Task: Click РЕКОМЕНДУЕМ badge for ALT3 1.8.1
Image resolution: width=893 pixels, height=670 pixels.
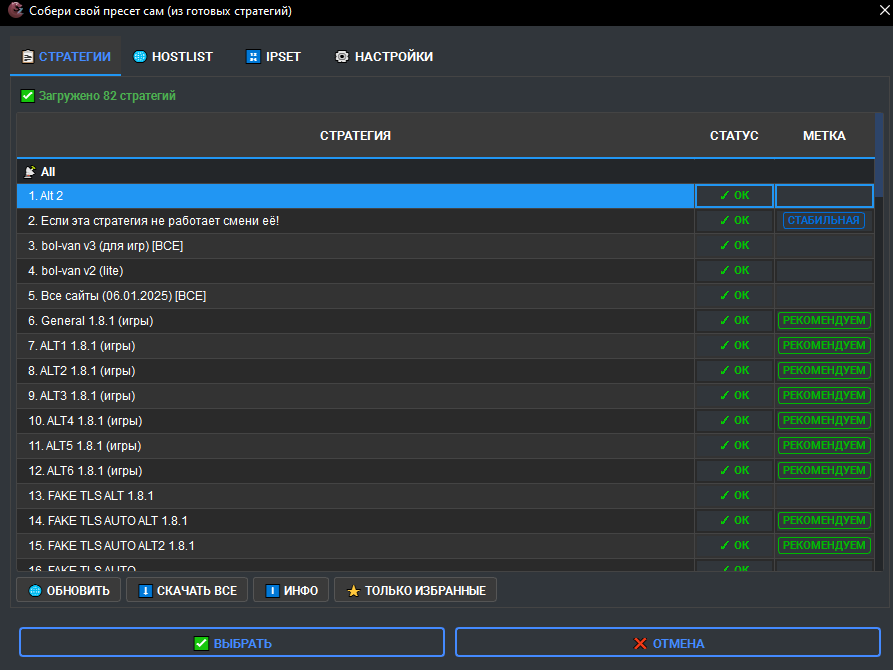Action: coord(824,395)
